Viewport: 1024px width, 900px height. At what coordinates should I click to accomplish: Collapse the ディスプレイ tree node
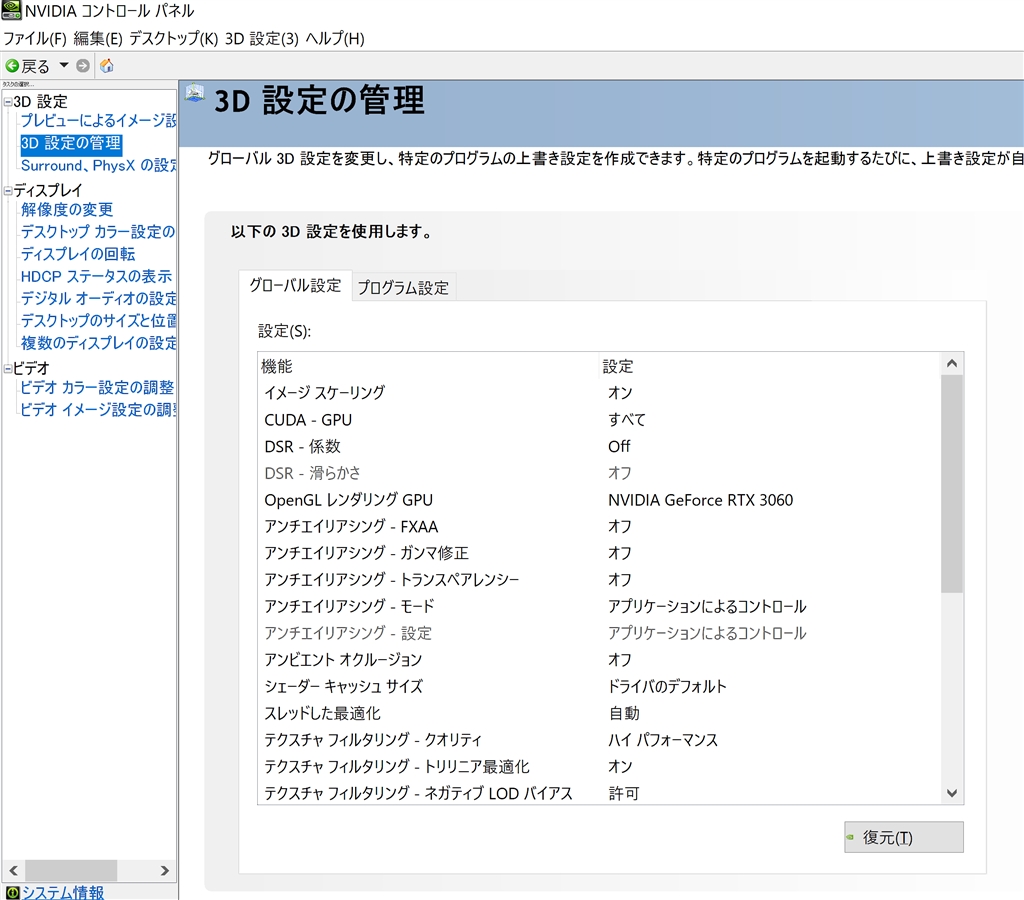8,191
